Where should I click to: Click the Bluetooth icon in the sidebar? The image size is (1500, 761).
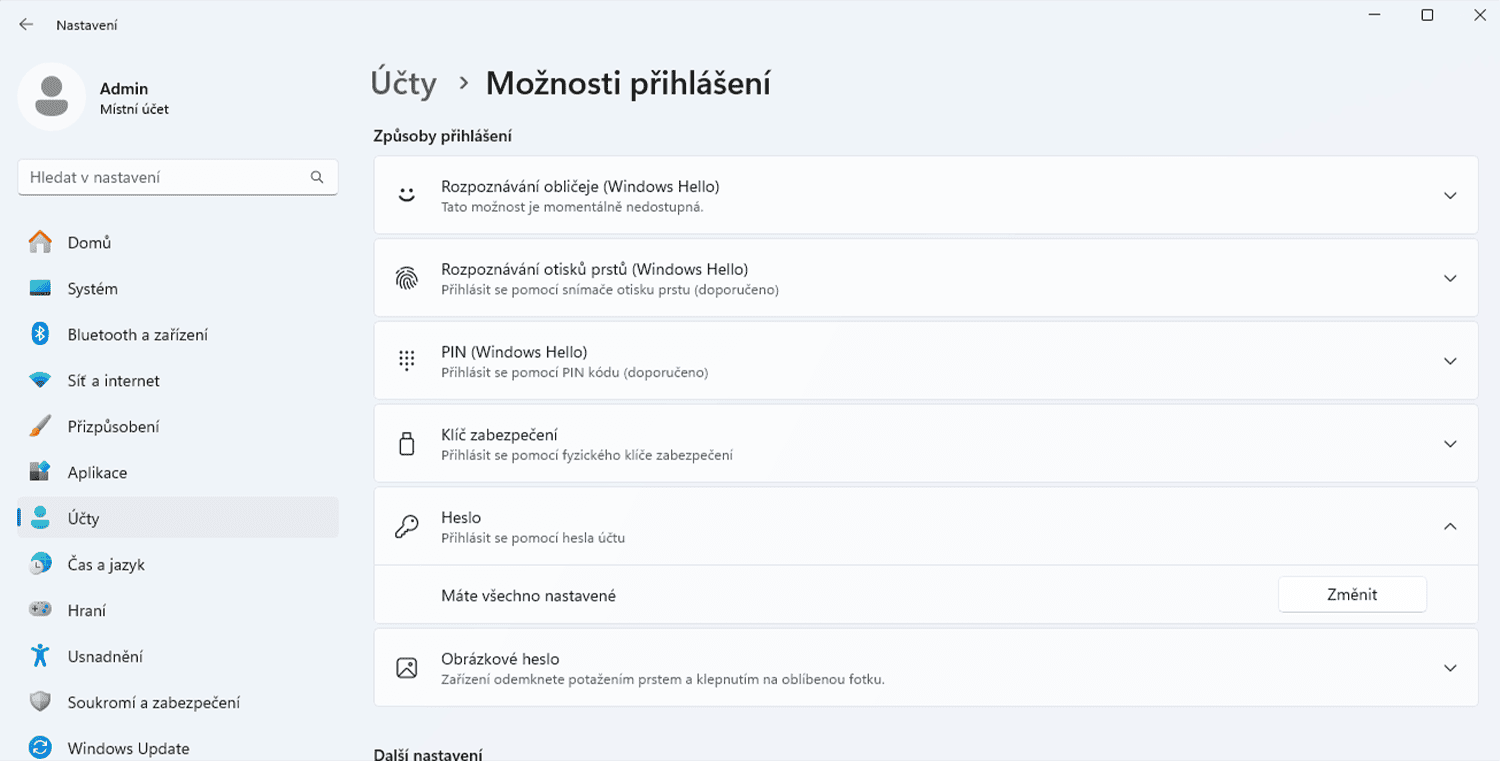point(40,335)
